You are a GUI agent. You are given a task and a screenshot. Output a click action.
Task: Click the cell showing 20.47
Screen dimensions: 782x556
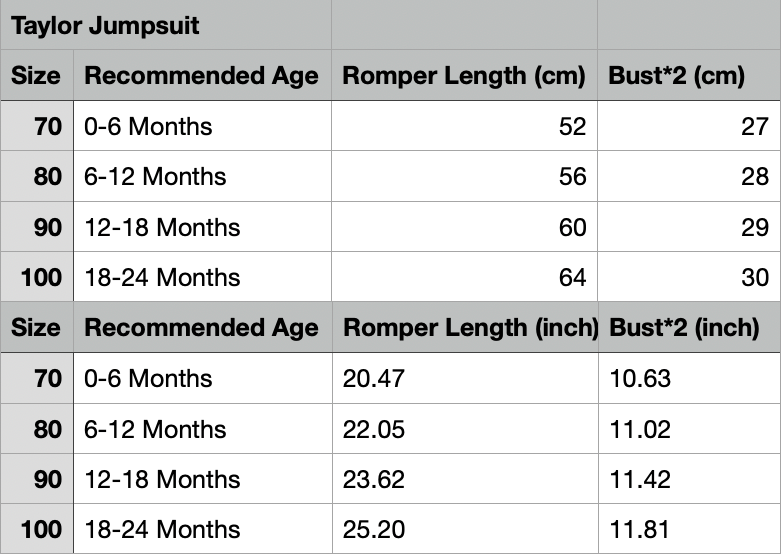point(371,379)
